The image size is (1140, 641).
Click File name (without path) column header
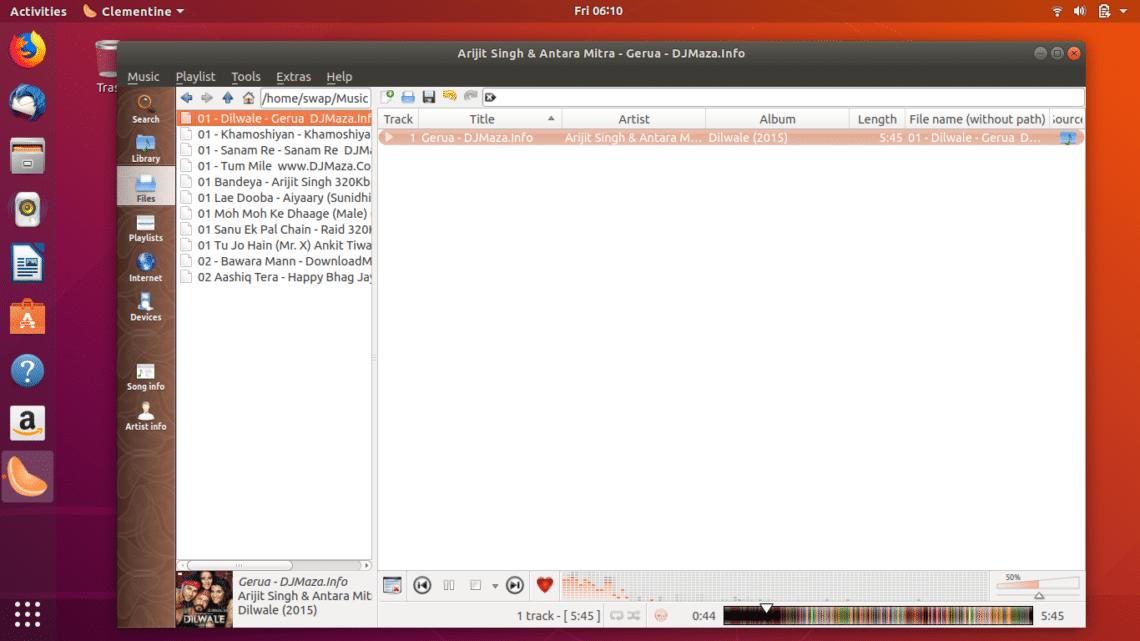(976, 119)
